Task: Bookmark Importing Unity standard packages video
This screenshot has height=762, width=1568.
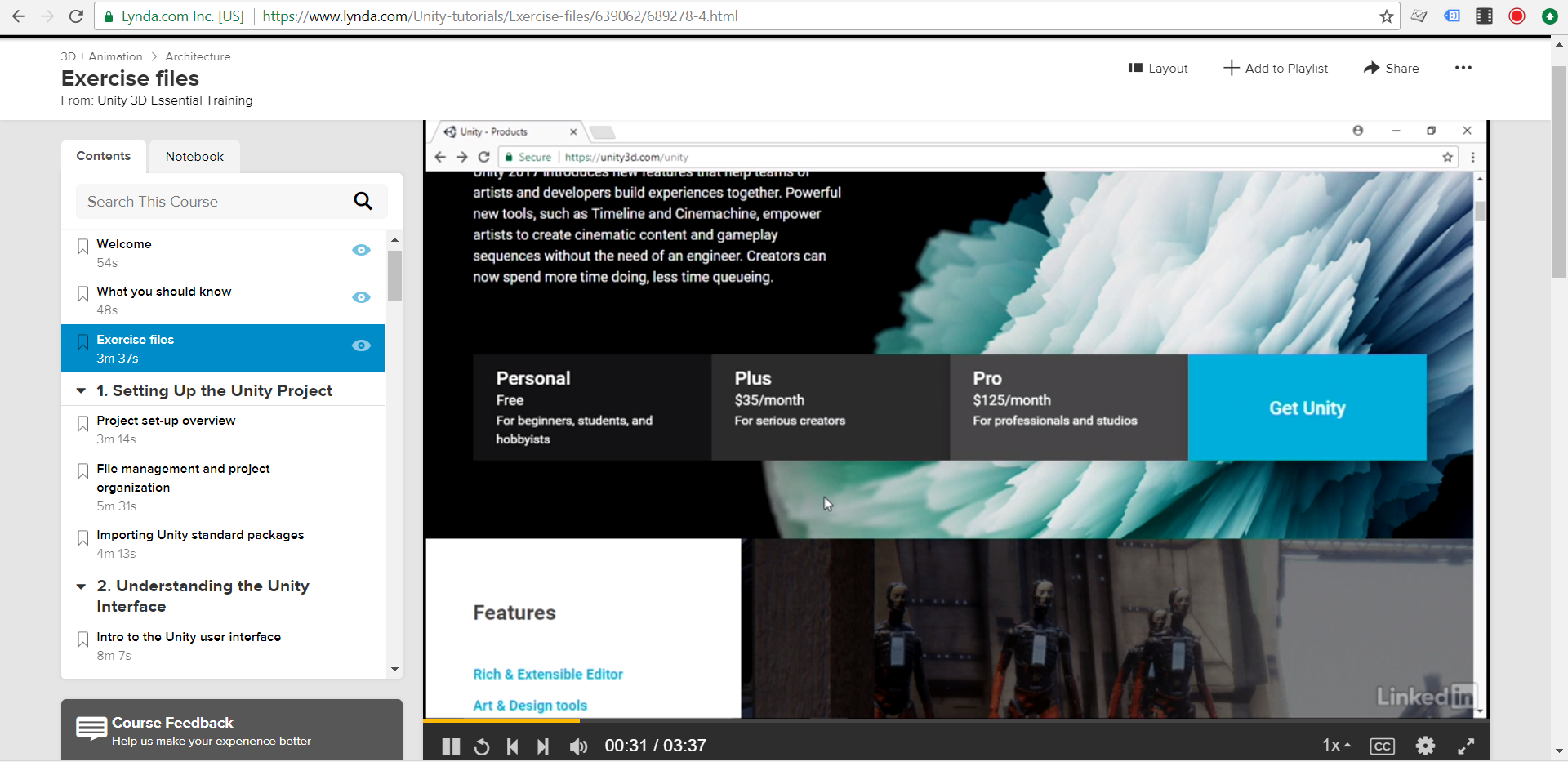Action: click(x=82, y=537)
